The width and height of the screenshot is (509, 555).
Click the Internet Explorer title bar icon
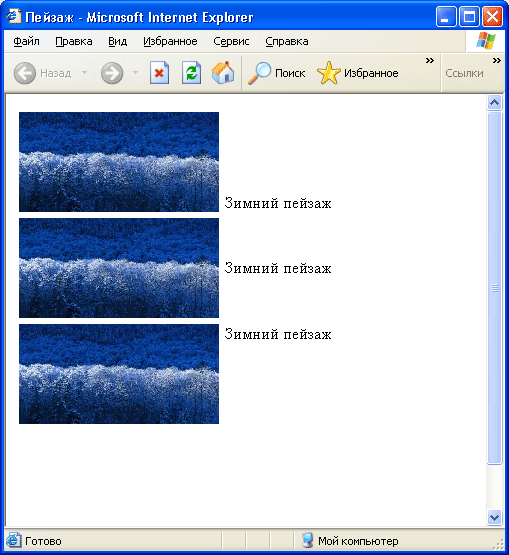[x=13, y=16]
